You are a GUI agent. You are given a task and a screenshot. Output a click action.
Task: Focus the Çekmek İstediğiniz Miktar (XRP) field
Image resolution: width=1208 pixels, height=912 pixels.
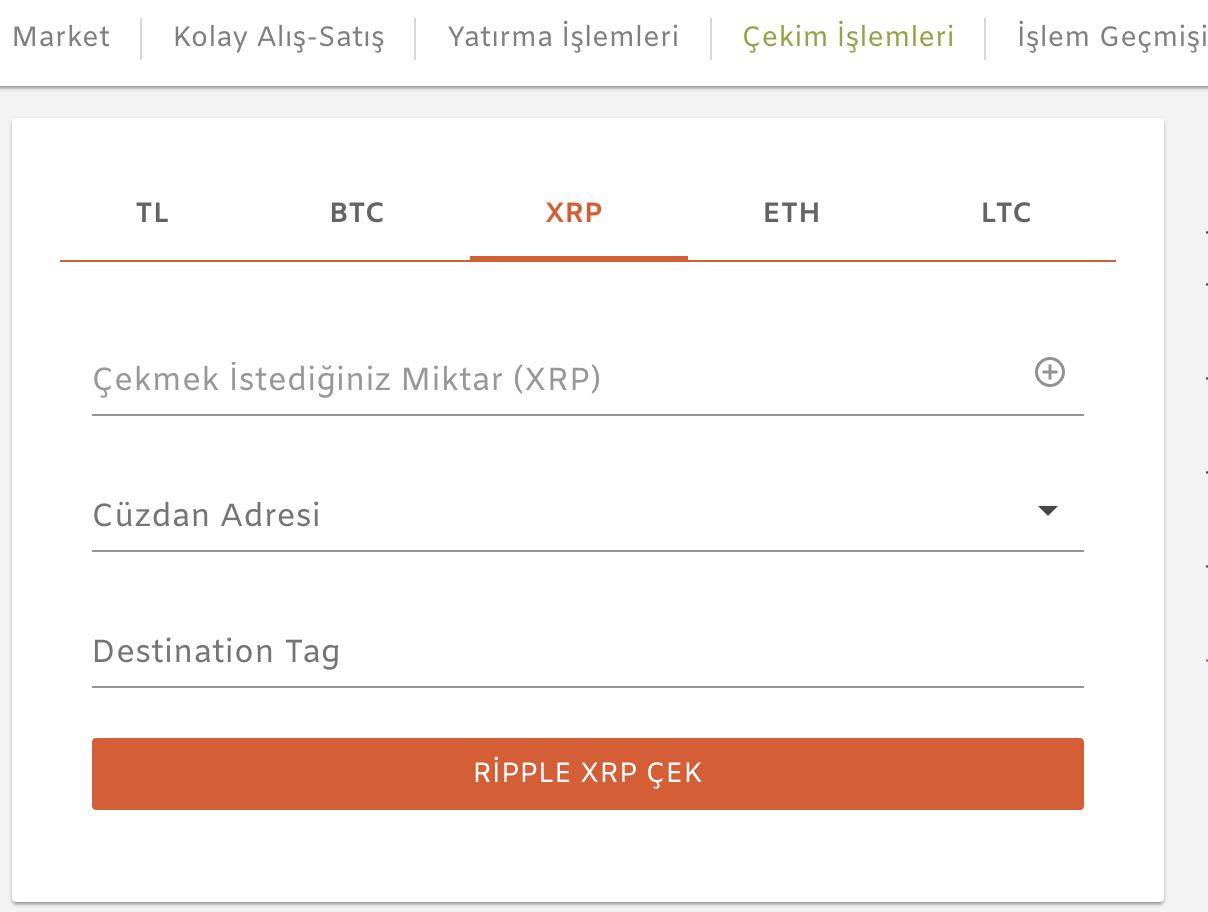coord(588,380)
